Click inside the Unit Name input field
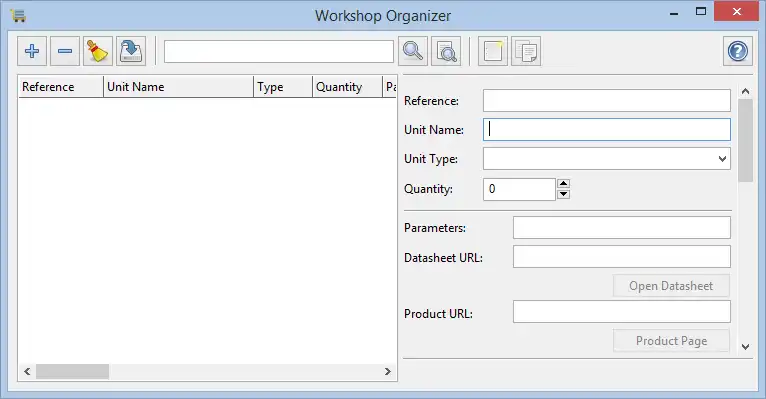 (607, 129)
